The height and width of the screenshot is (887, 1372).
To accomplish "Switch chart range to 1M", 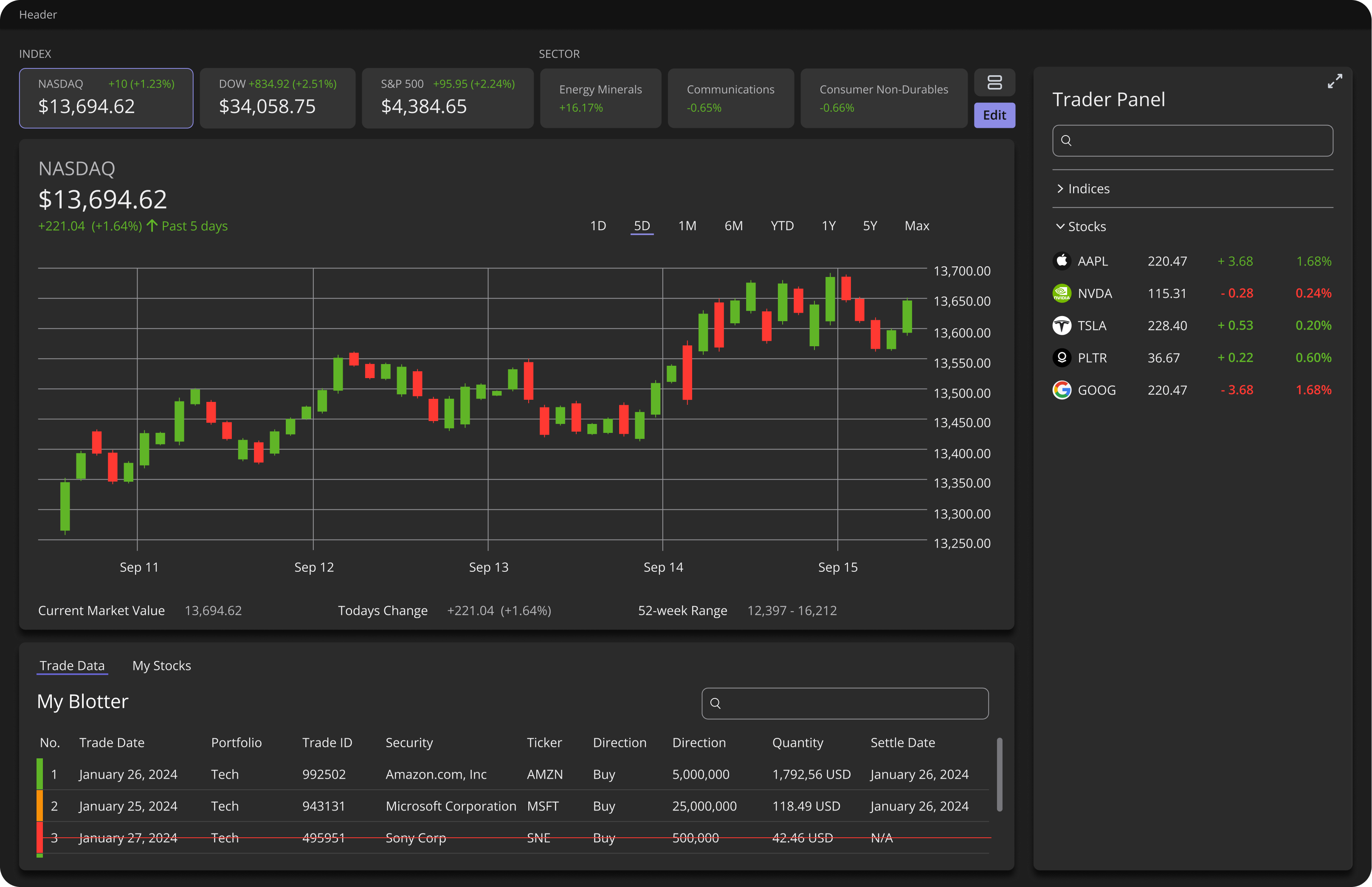I will pyautogui.click(x=687, y=226).
